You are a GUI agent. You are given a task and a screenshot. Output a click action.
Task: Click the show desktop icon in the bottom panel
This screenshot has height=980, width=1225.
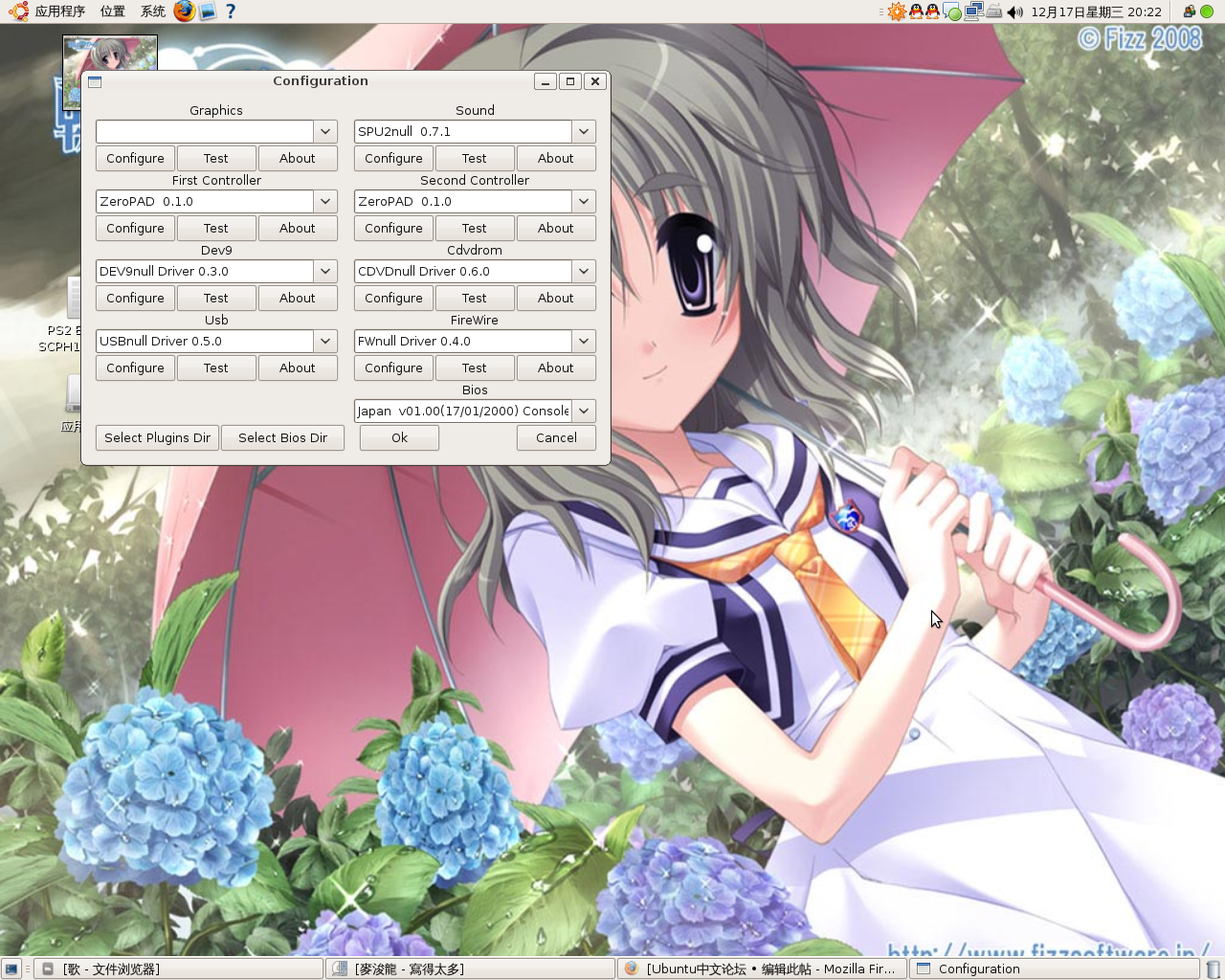coord(11,969)
